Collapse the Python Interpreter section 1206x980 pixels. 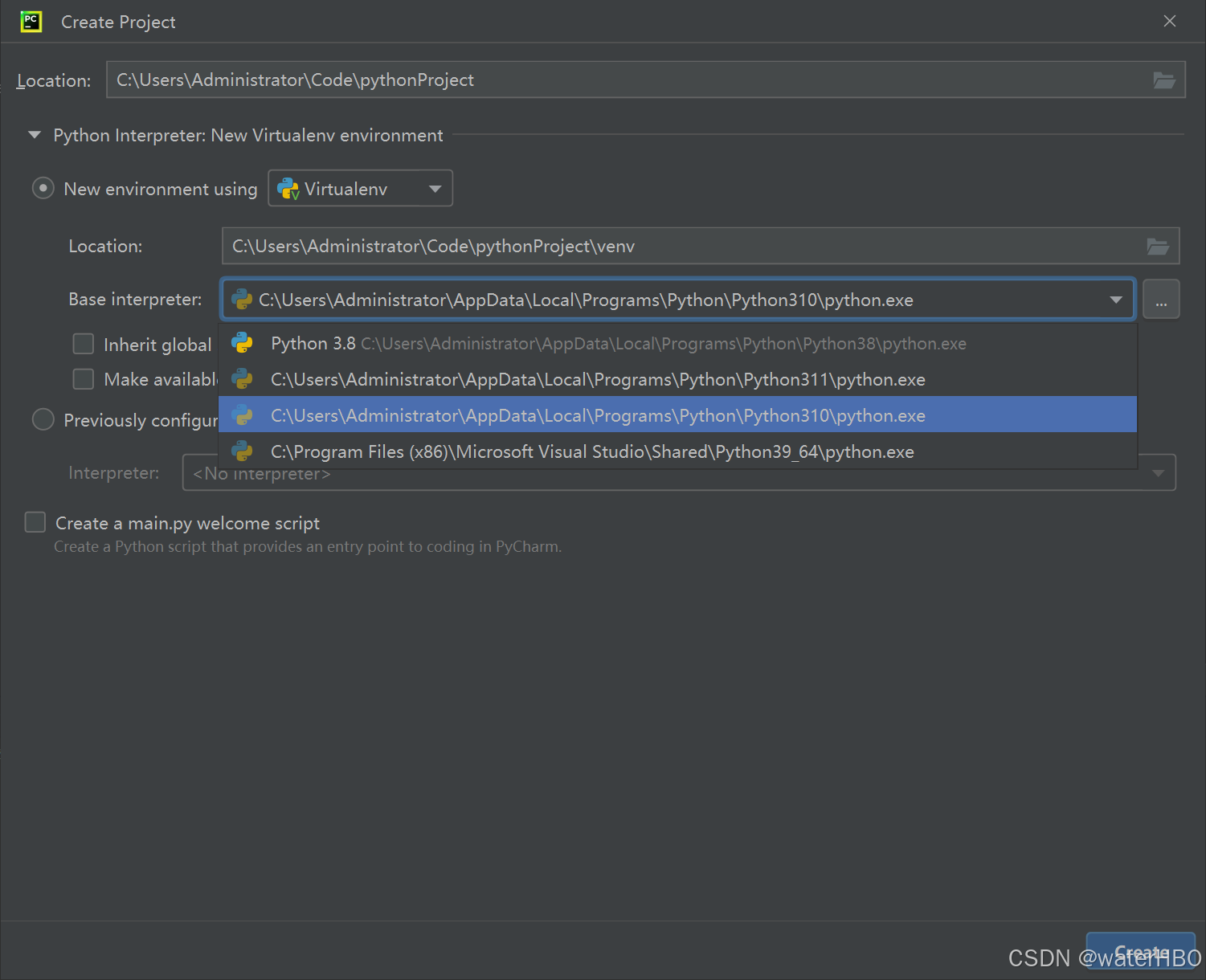coord(34,135)
